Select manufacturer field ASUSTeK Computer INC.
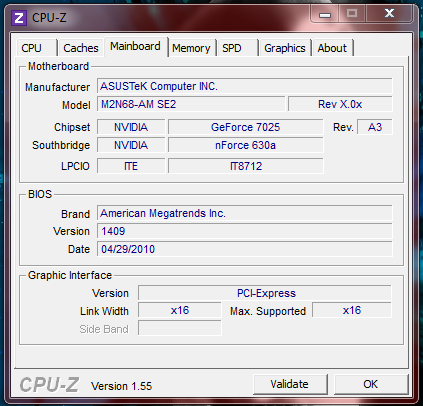 click(245, 86)
